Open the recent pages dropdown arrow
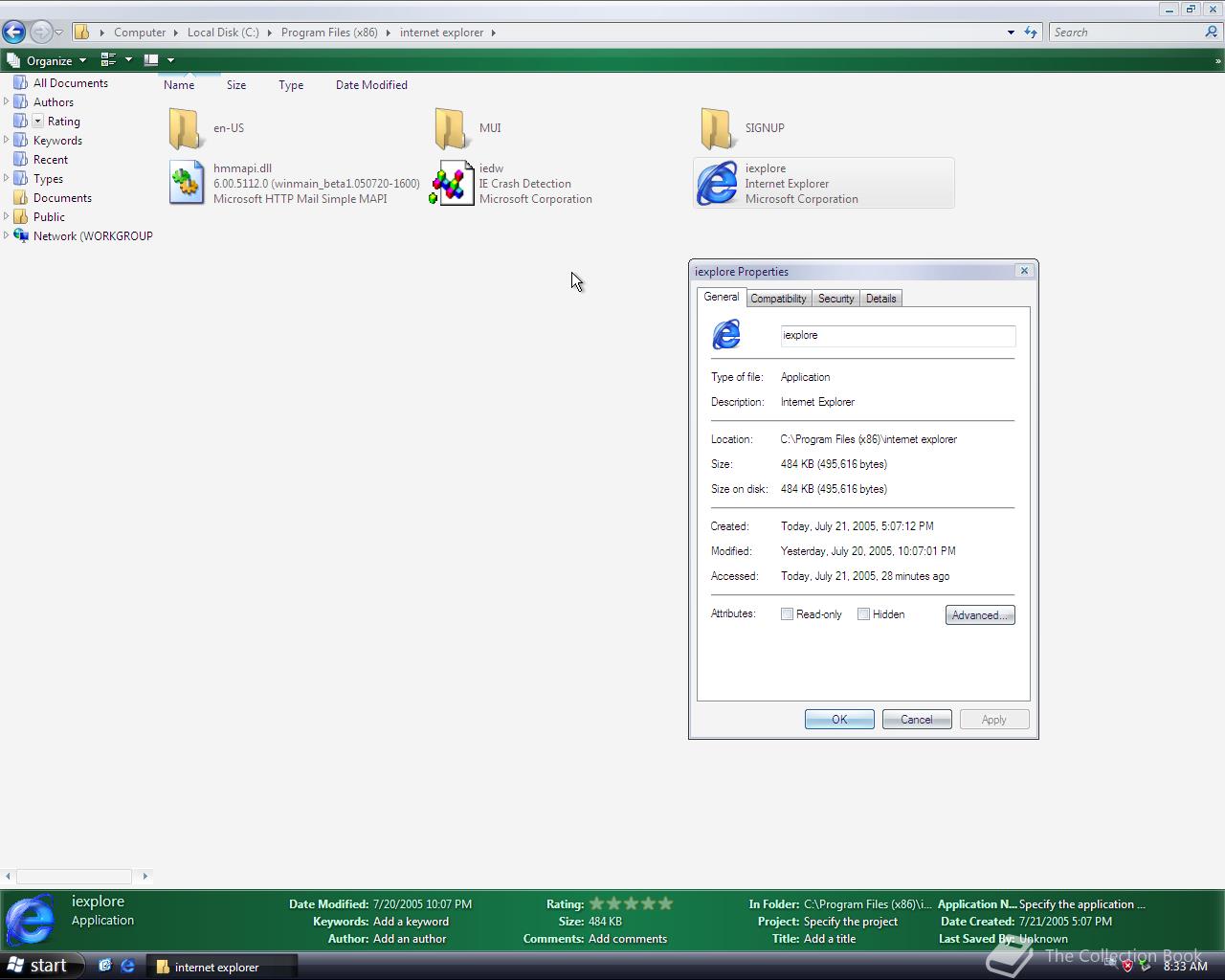 tap(59, 33)
